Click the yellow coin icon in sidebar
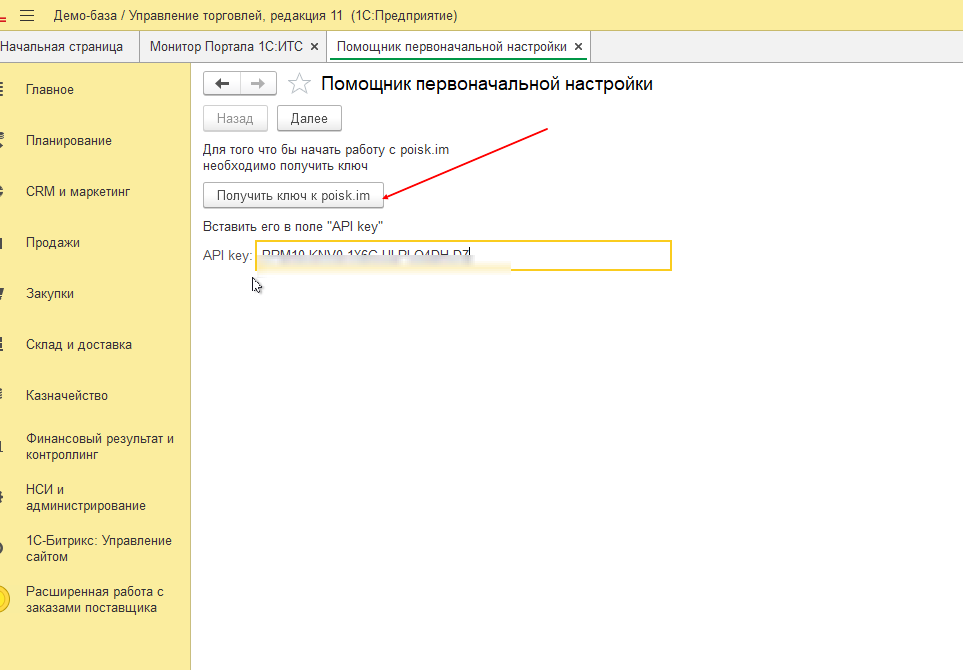 tap(3, 599)
